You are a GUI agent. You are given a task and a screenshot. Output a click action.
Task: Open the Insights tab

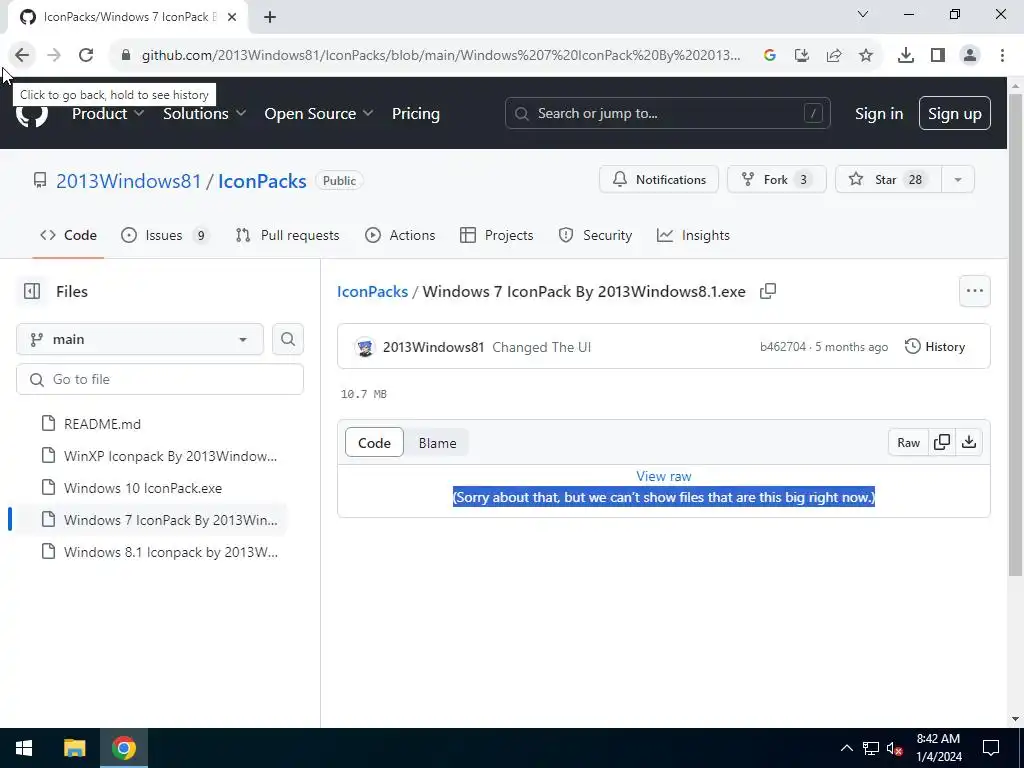click(x=694, y=235)
